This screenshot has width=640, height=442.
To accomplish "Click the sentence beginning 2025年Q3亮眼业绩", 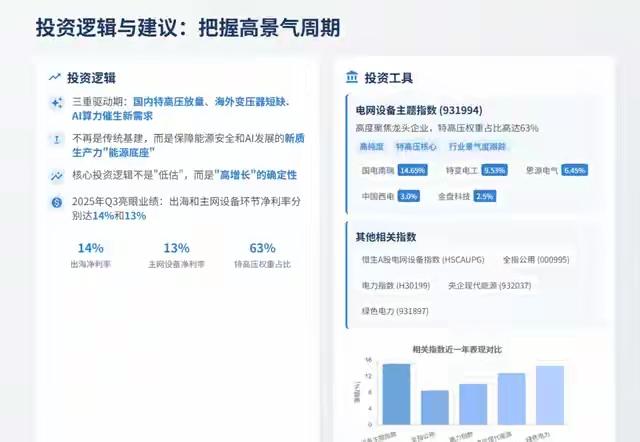I will pyautogui.click(x=186, y=209).
